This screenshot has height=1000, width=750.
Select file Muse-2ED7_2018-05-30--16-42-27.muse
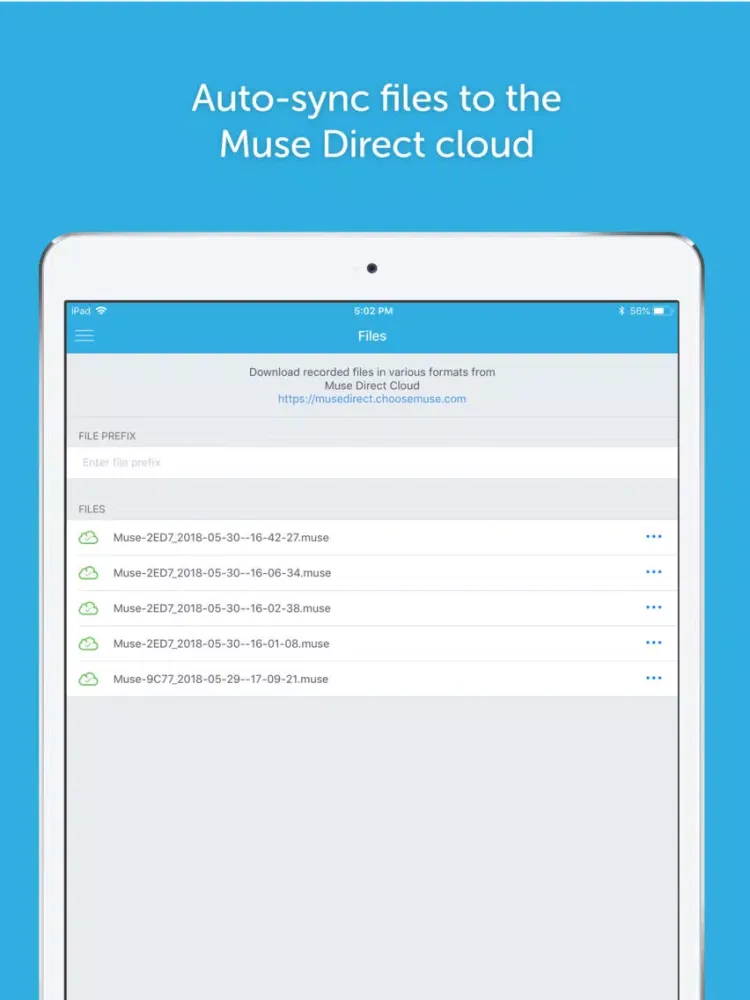372,538
